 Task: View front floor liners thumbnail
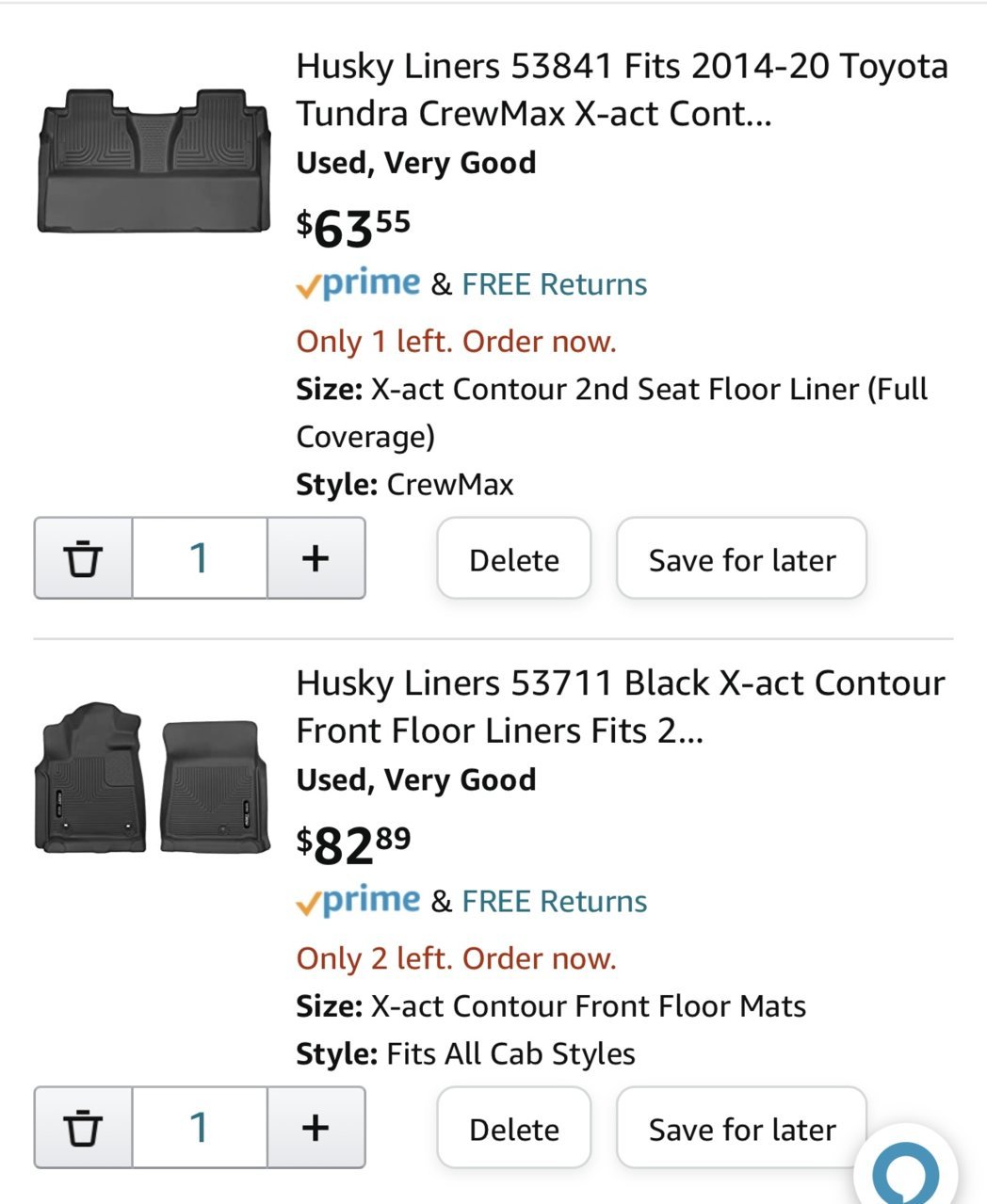[151, 778]
